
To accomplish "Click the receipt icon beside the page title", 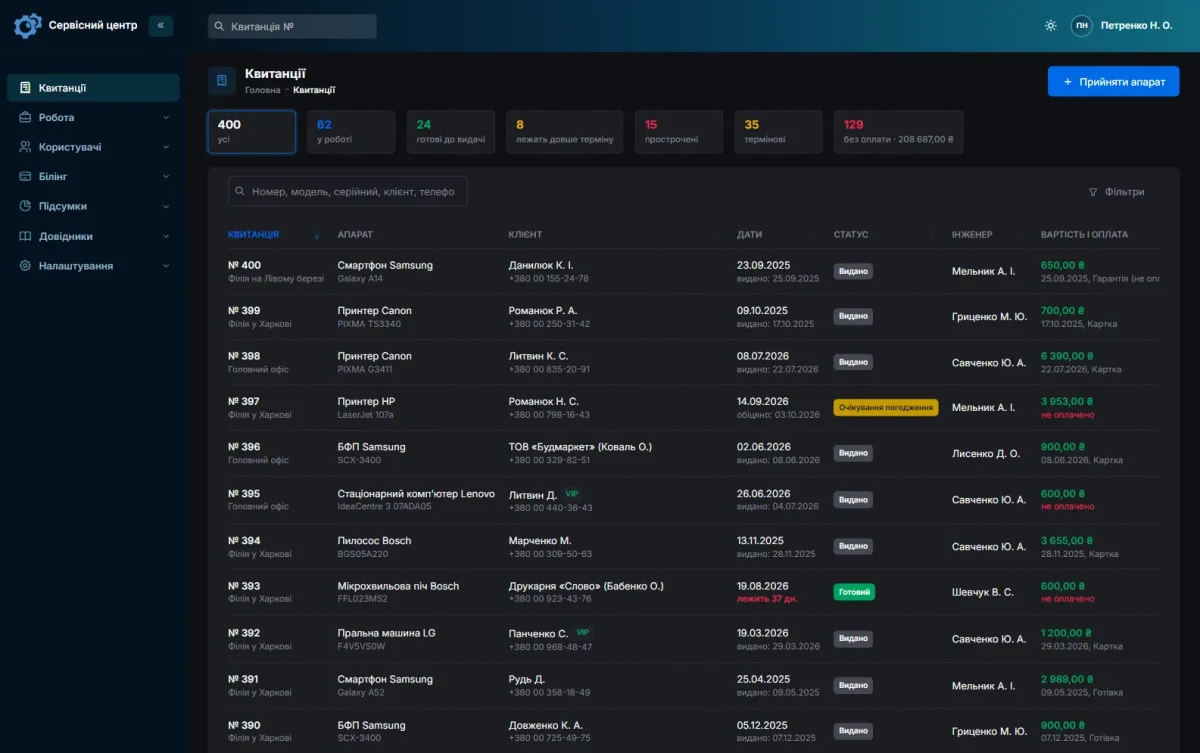I will (222, 81).
